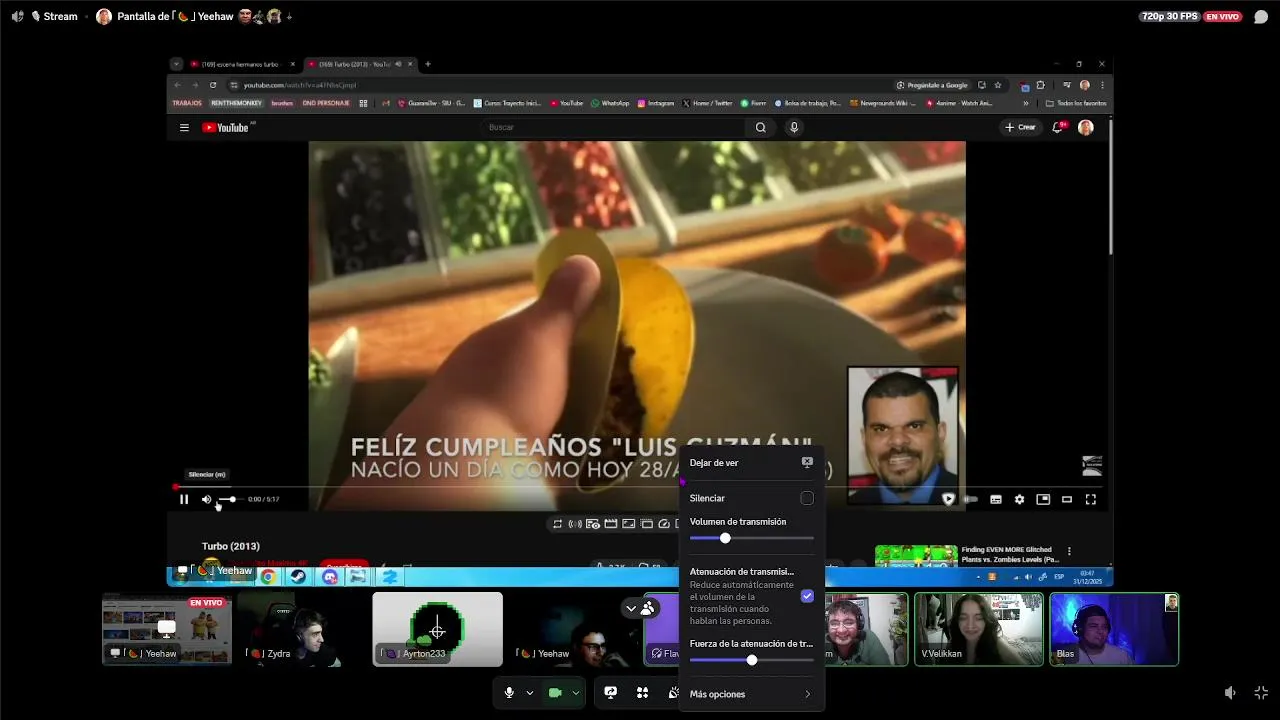
Task: Start YouTube voice search microphone
Action: pyautogui.click(x=794, y=127)
